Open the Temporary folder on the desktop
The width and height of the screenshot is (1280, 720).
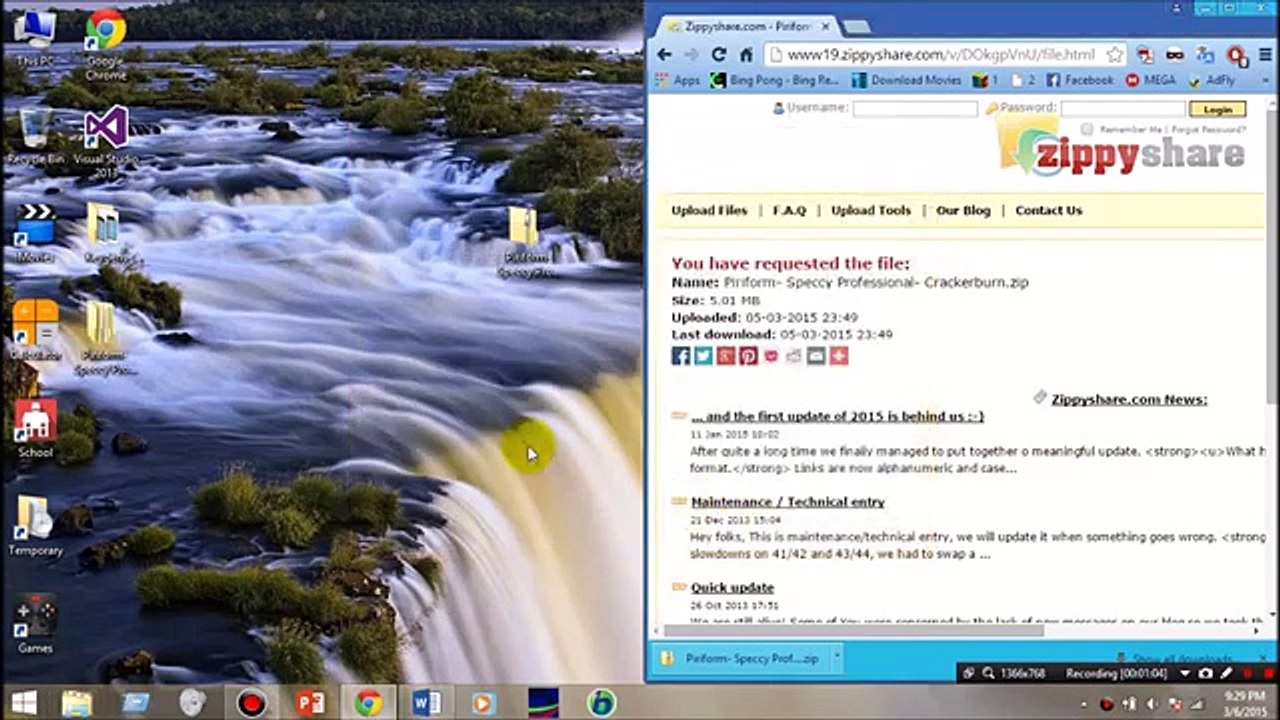[35, 525]
